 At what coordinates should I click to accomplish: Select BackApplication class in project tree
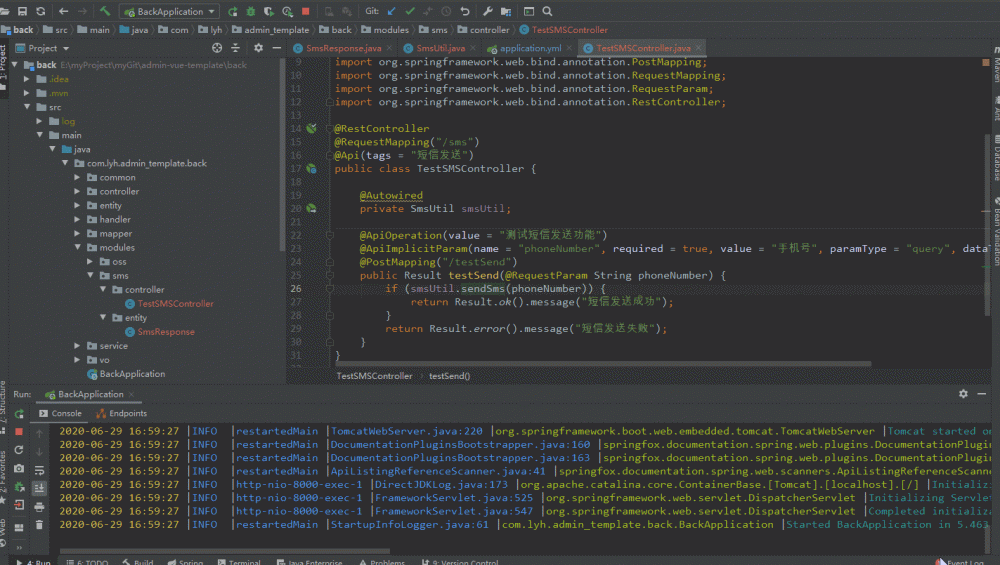132,374
